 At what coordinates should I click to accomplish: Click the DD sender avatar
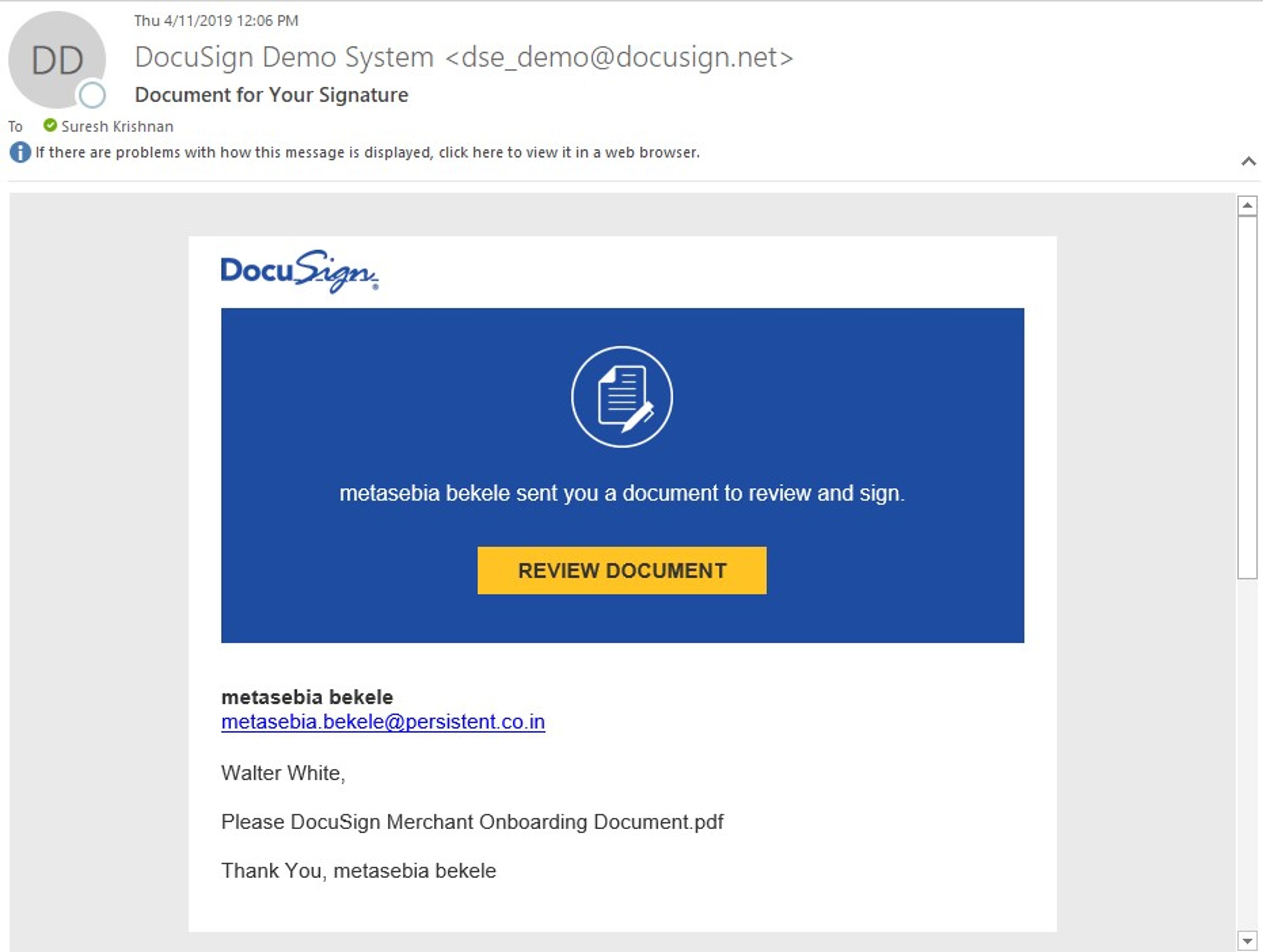pos(57,60)
